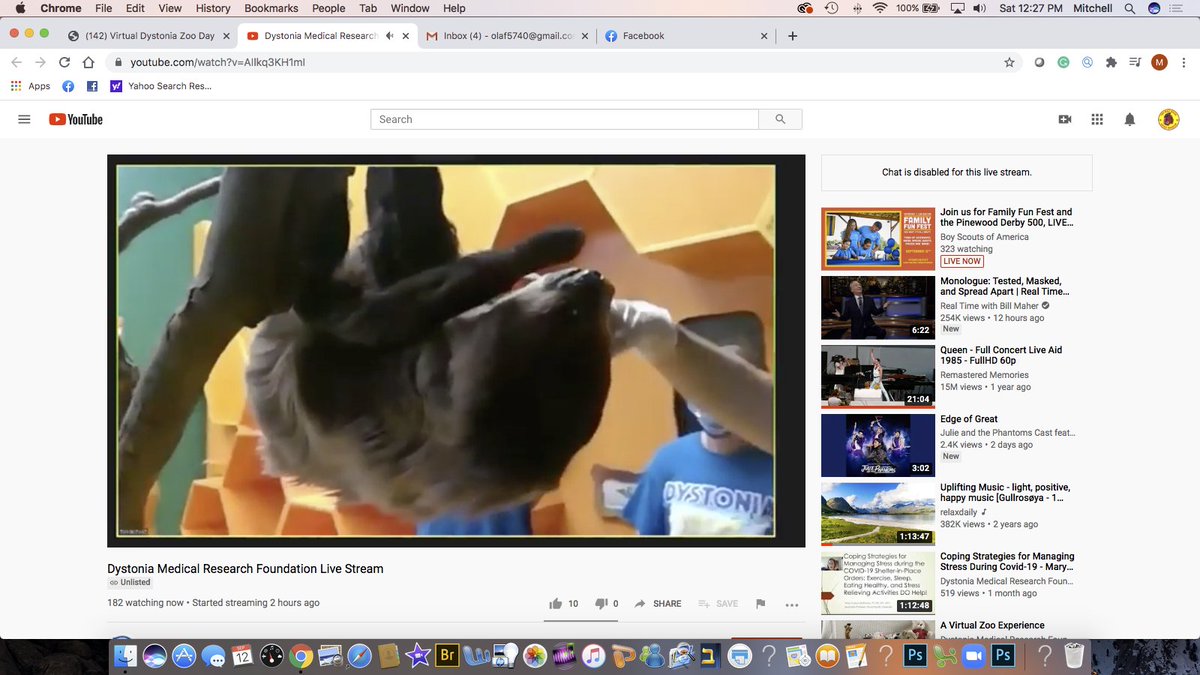Open Family Fun Fest video thumbnail
Screen dimensions: 1200x675
[x=877, y=238]
